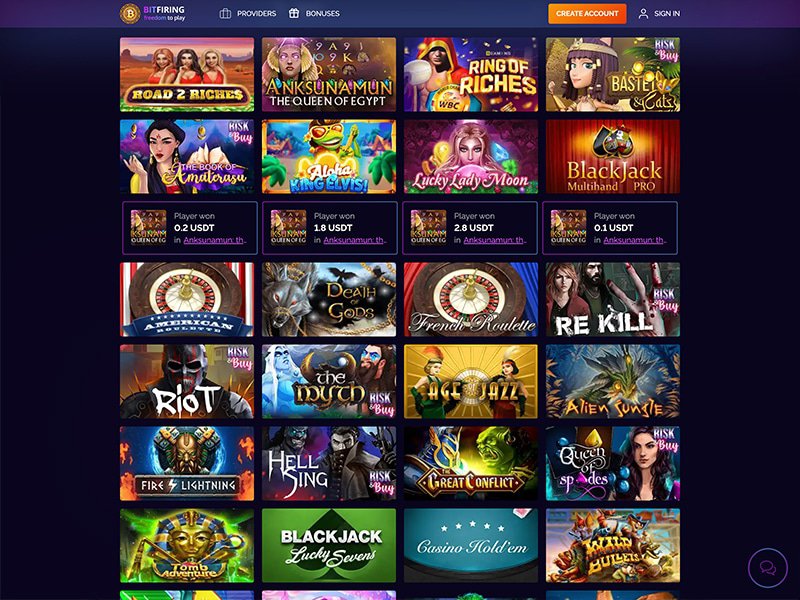Screen dimensions: 800x600
Task: Click the Create Account button
Action: (x=587, y=14)
